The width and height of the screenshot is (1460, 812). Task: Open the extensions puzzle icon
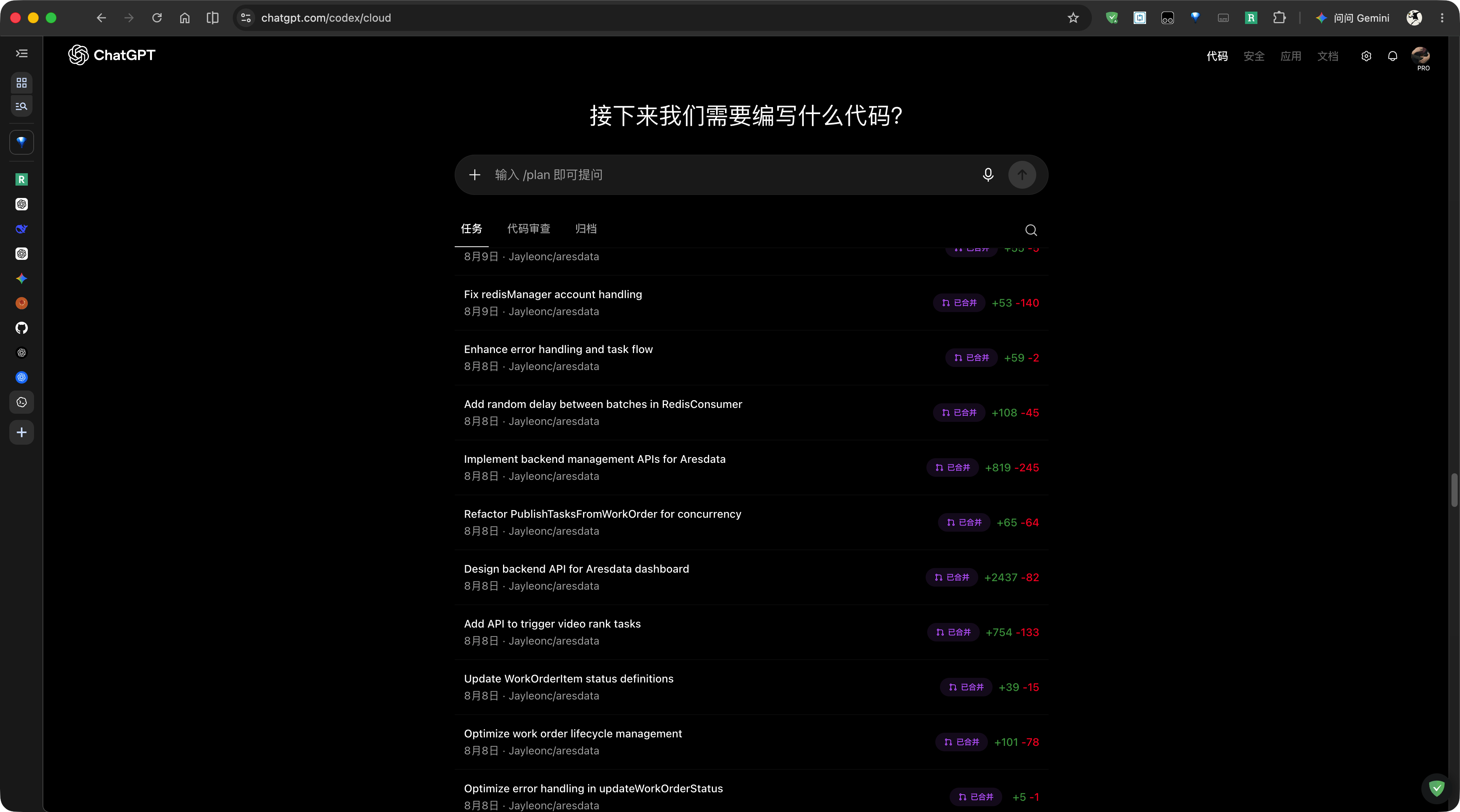(1279, 18)
